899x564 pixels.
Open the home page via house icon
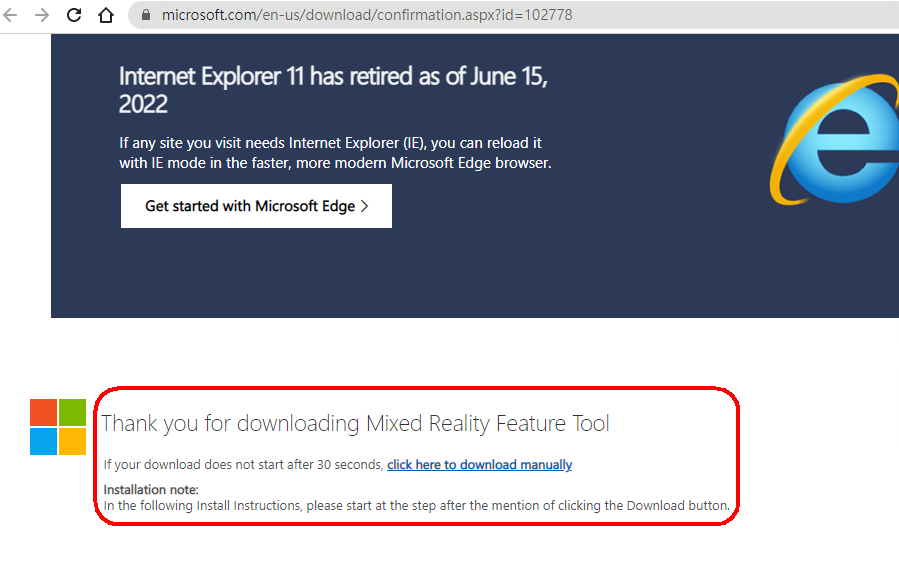[x=106, y=15]
